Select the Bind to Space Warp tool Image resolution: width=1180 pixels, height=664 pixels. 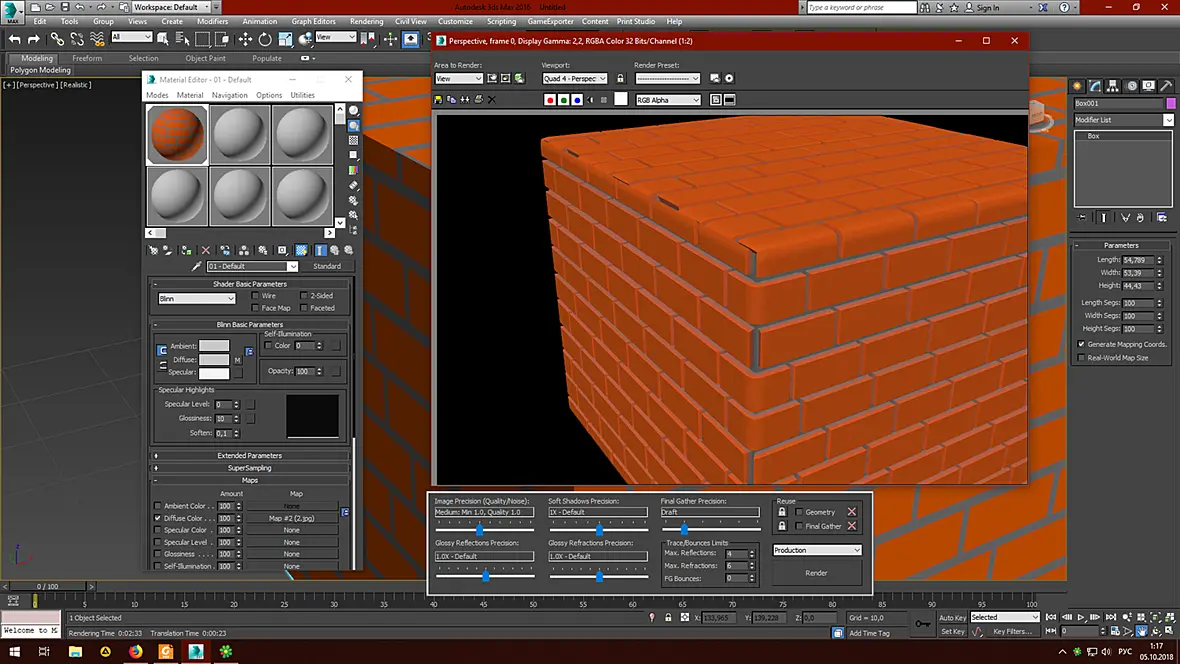tap(97, 39)
